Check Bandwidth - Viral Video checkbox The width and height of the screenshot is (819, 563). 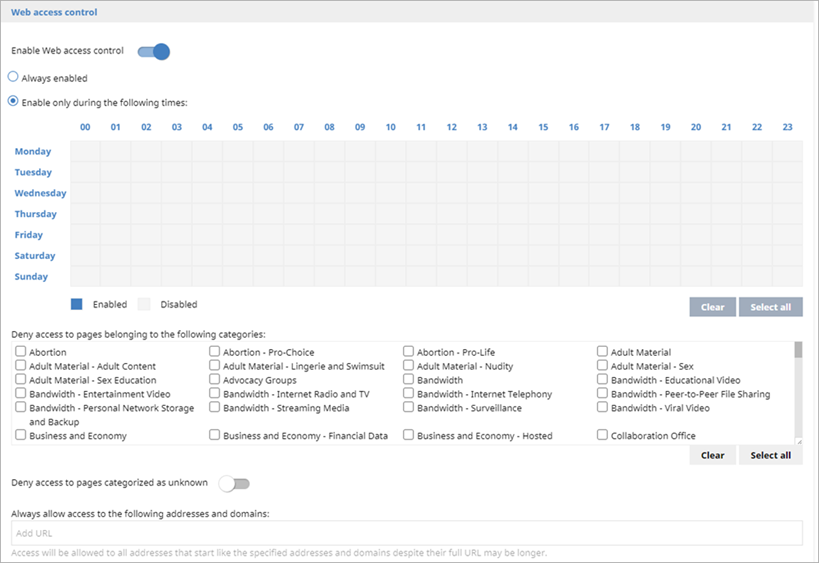click(602, 407)
